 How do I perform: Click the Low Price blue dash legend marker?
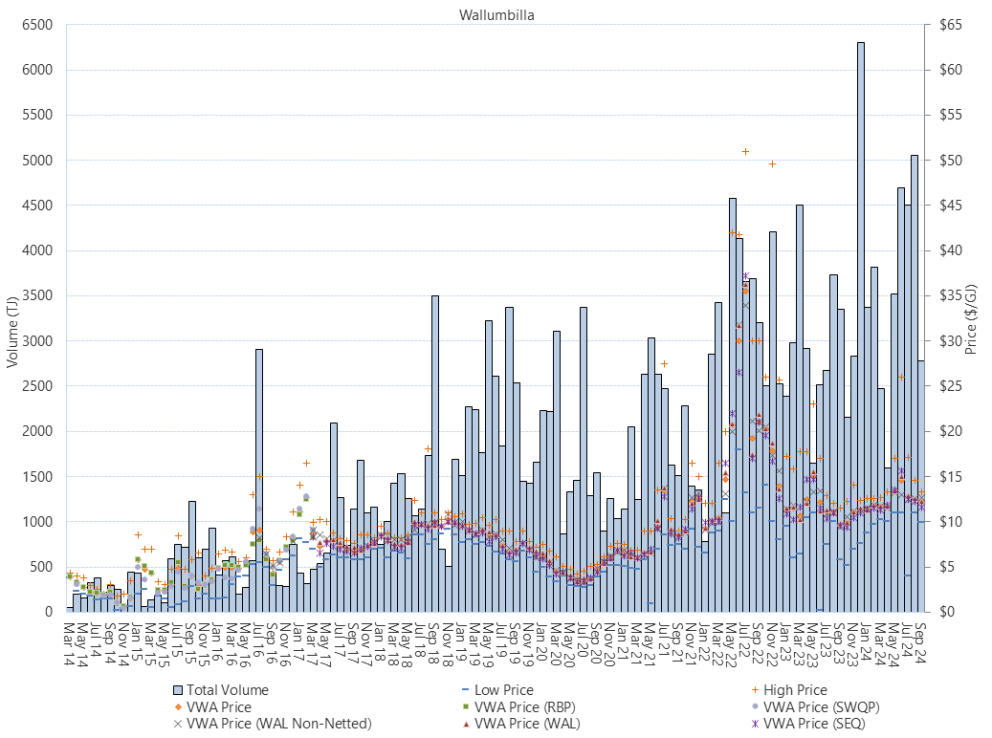[466, 689]
